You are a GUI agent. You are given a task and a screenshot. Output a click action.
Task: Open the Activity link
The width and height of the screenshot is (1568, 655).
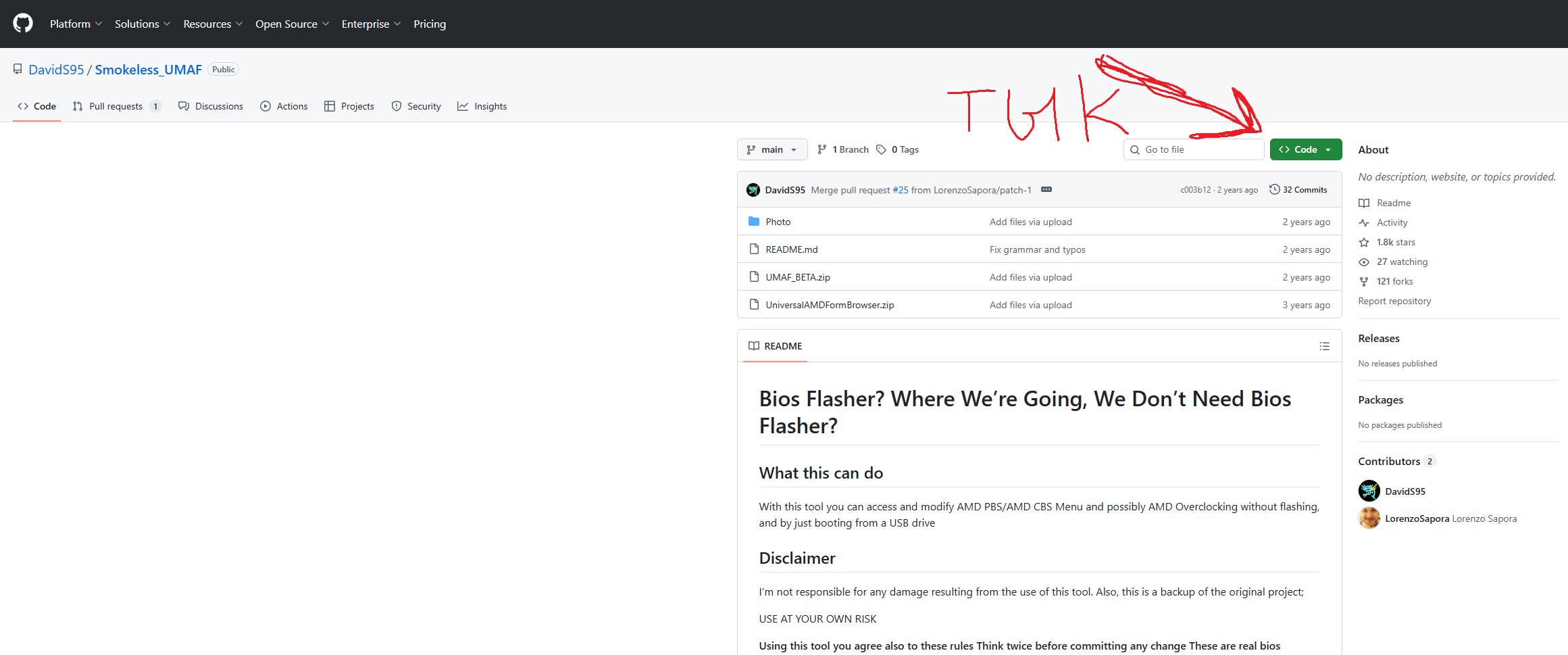click(1392, 222)
